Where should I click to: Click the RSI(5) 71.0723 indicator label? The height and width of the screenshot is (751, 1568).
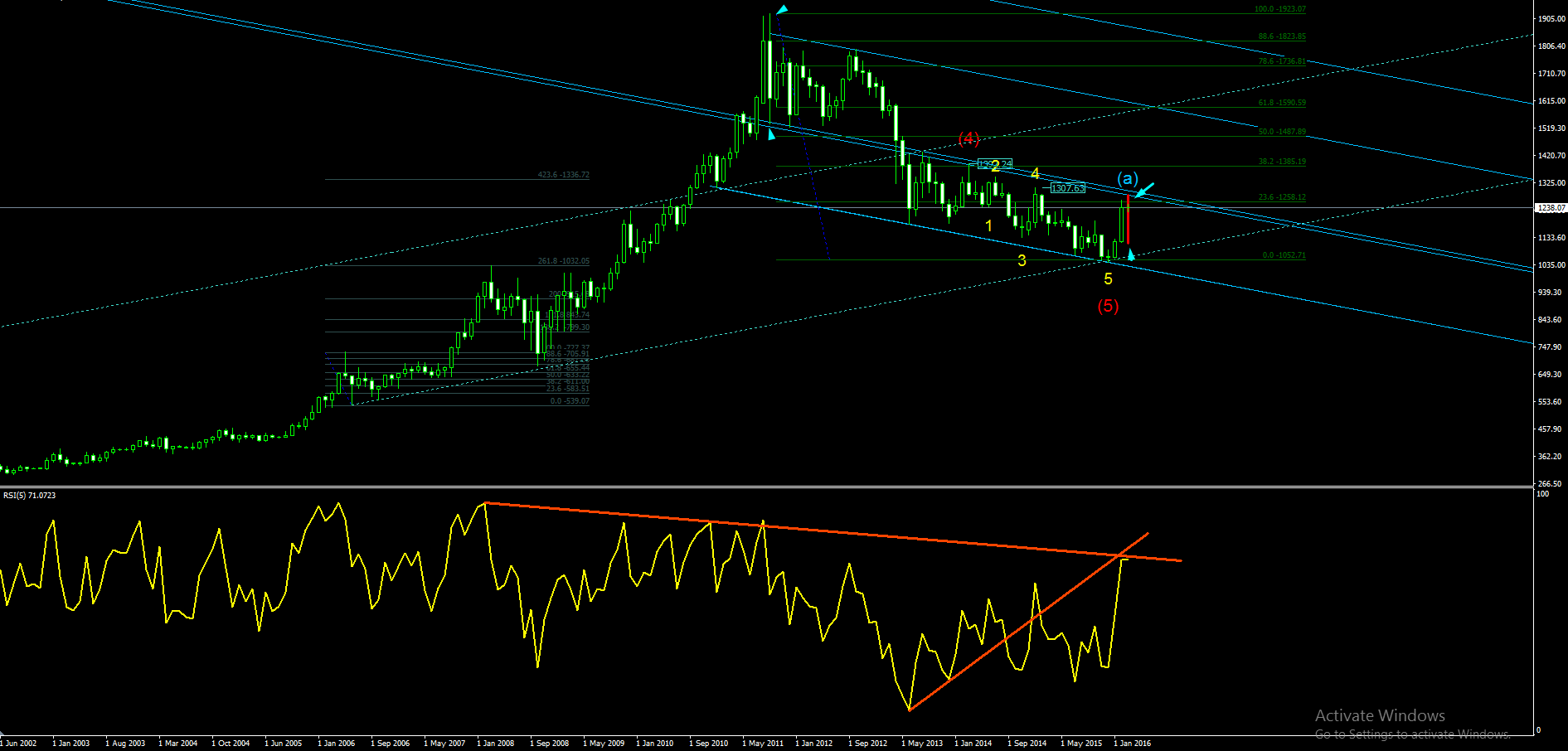[x=30, y=495]
